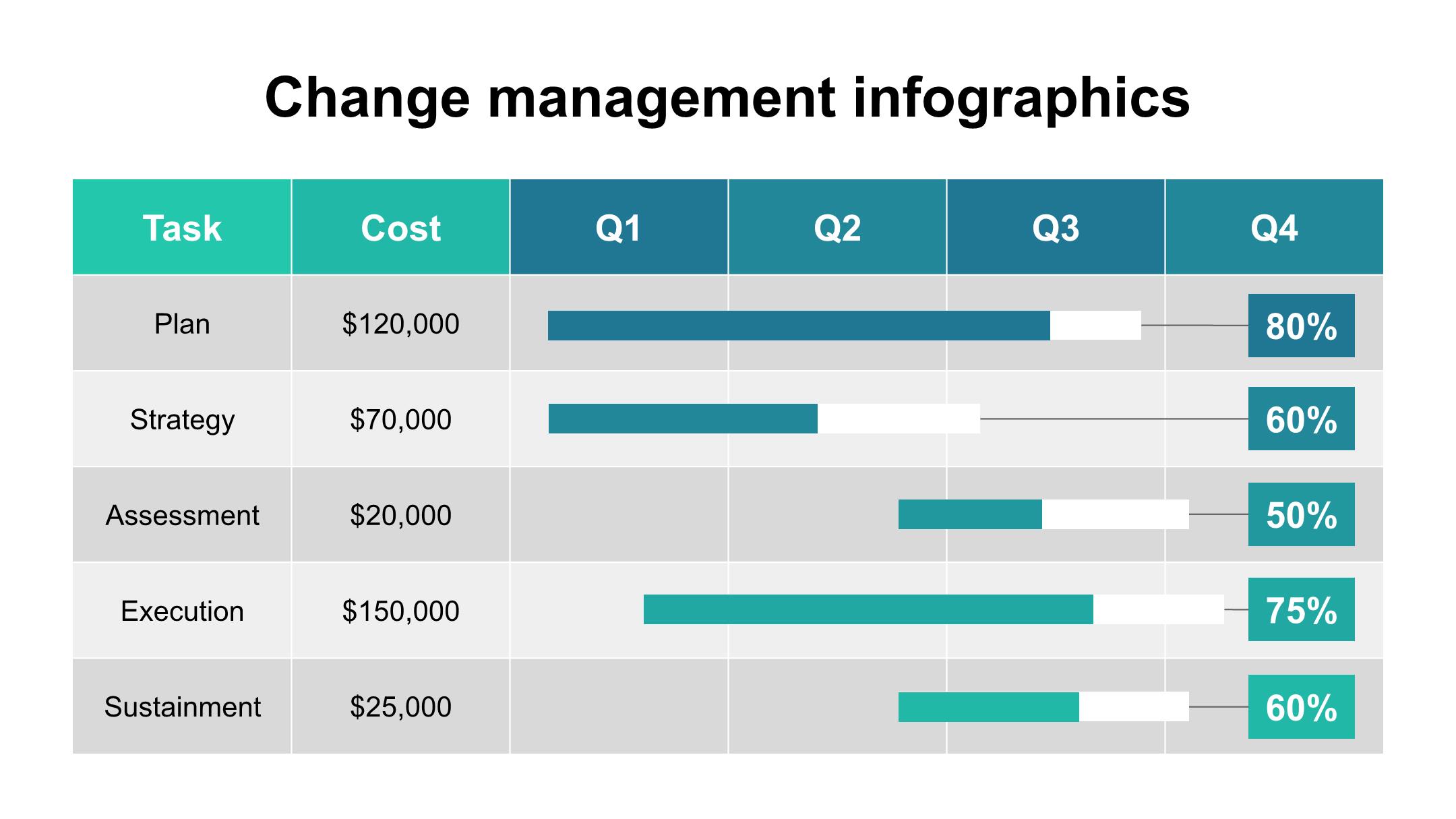Click the Q1 header cell
1456x819 pixels.
[619, 228]
